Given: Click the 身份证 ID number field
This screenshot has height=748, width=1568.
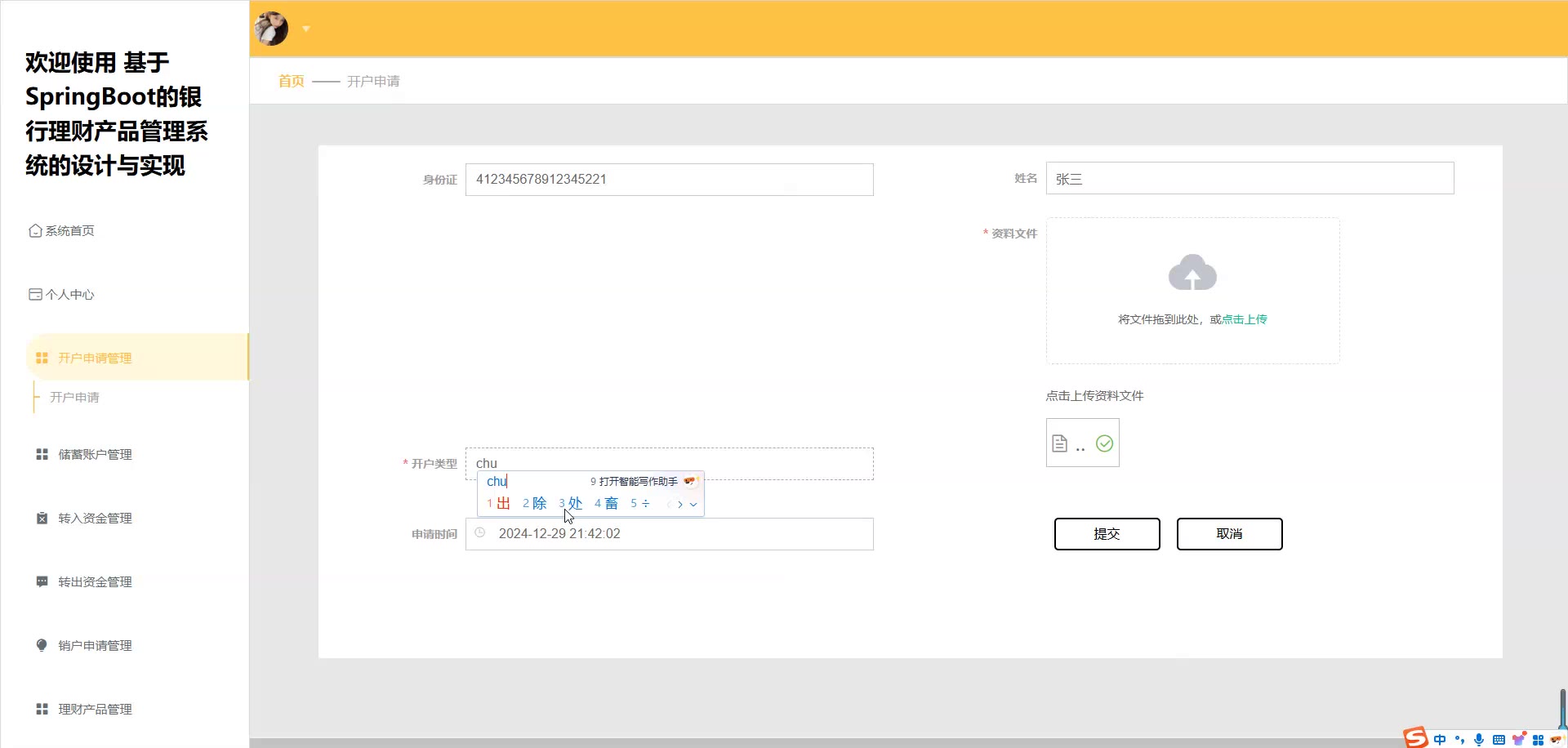Looking at the screenshot, I should click(669, 180).
